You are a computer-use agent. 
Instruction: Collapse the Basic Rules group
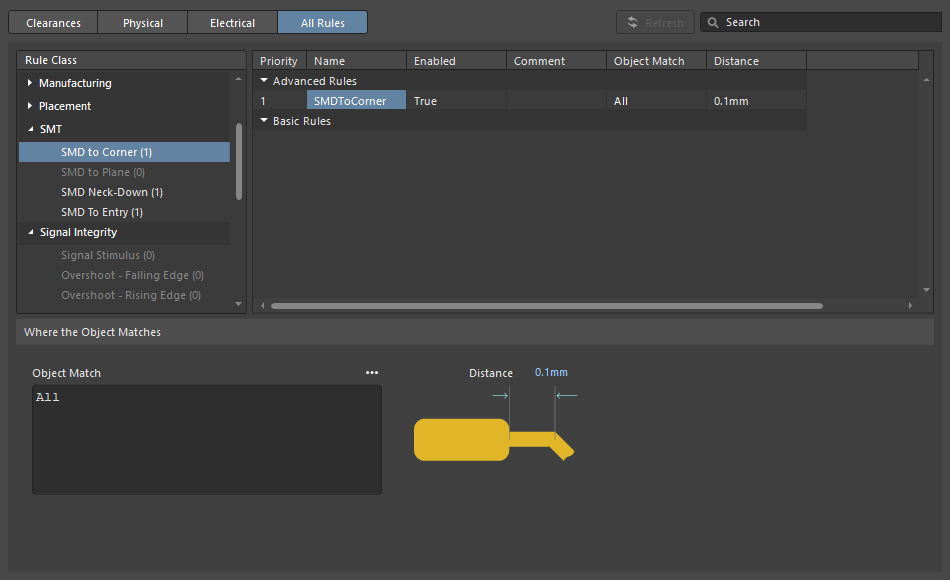[x=264, y=121]
